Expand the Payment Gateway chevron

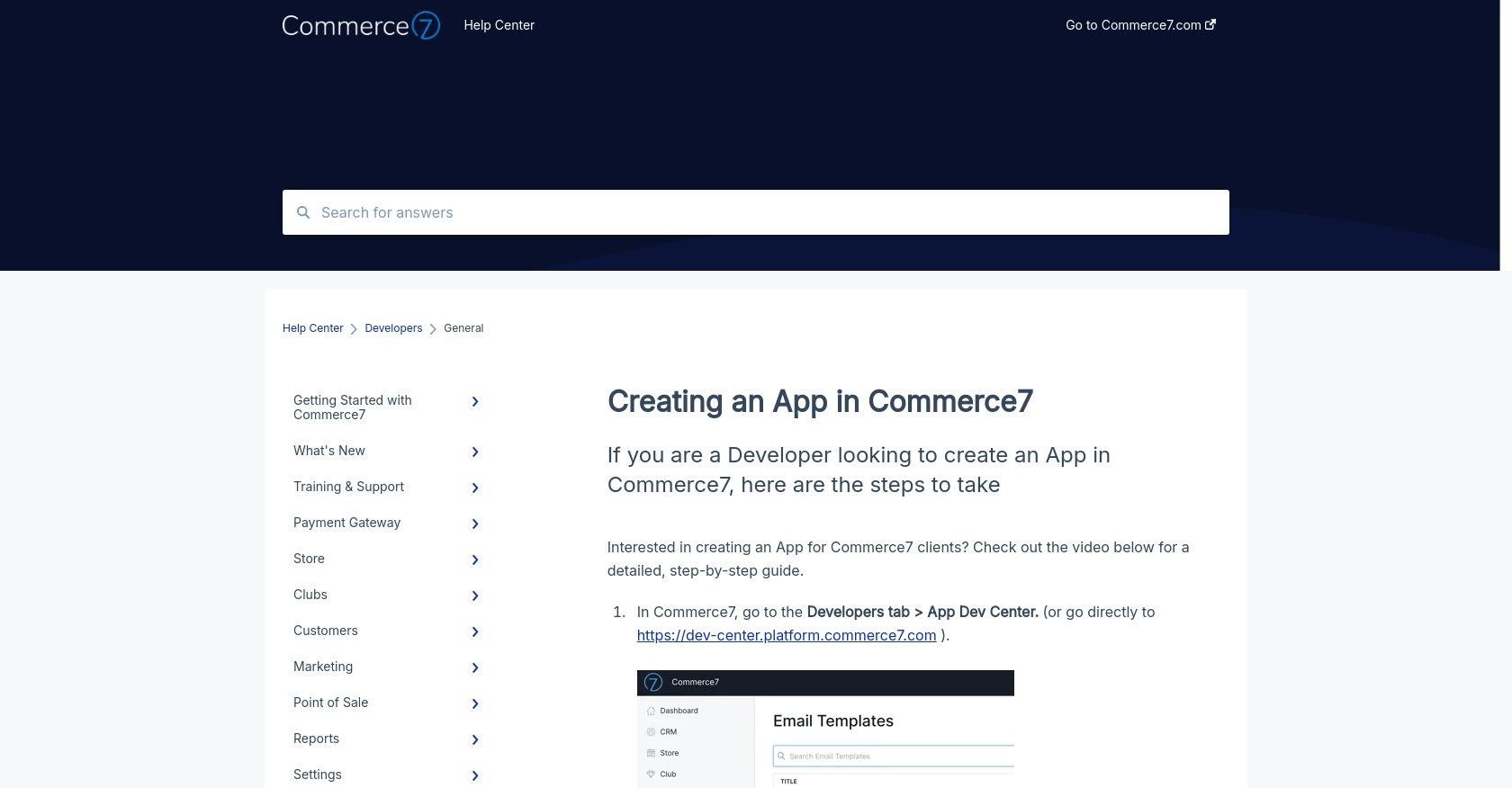click(x=475, y=524)
